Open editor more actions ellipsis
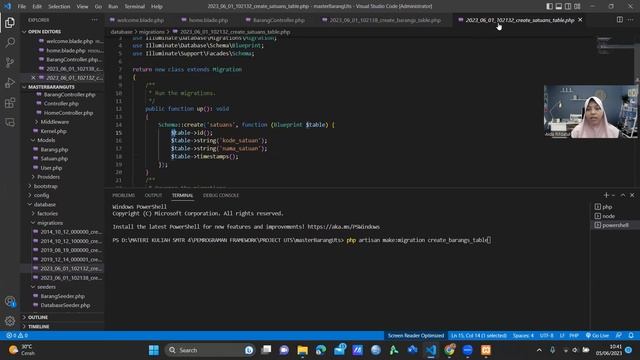Viewport: 640px width, 360px height. [631, 20]
